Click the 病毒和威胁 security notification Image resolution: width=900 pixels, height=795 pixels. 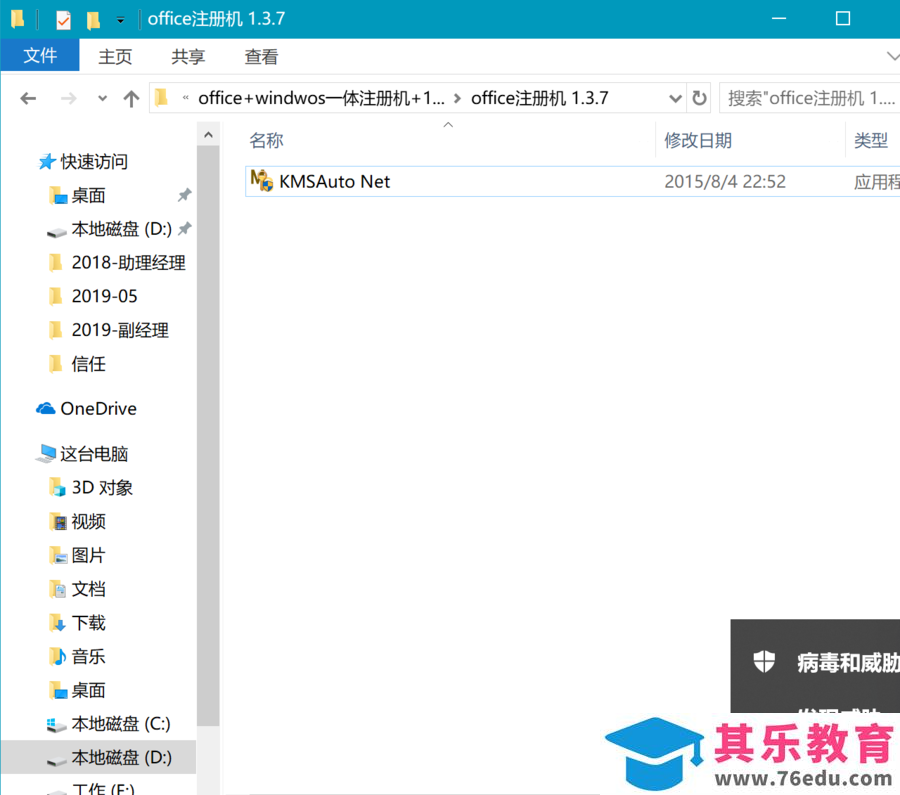(815, 666)
